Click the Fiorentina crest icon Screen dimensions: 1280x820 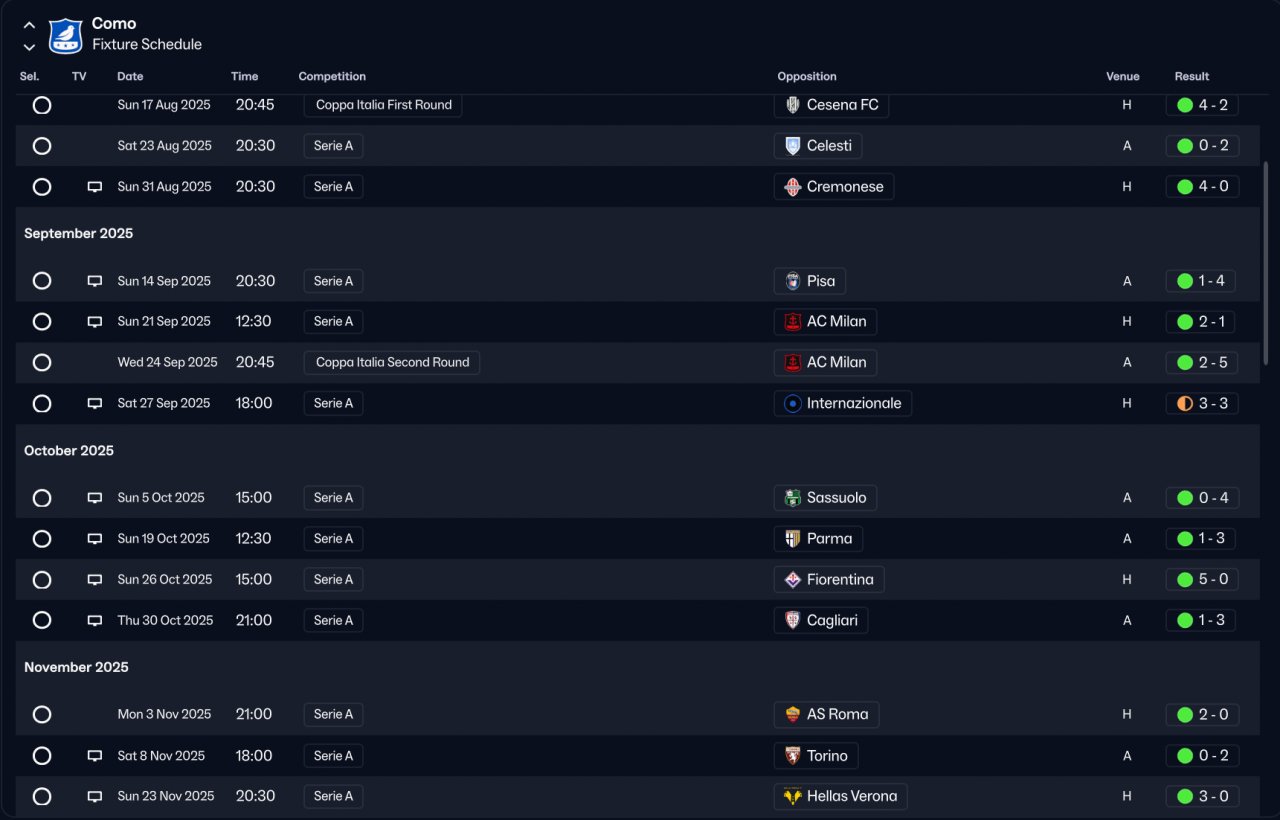click(793, 580)
